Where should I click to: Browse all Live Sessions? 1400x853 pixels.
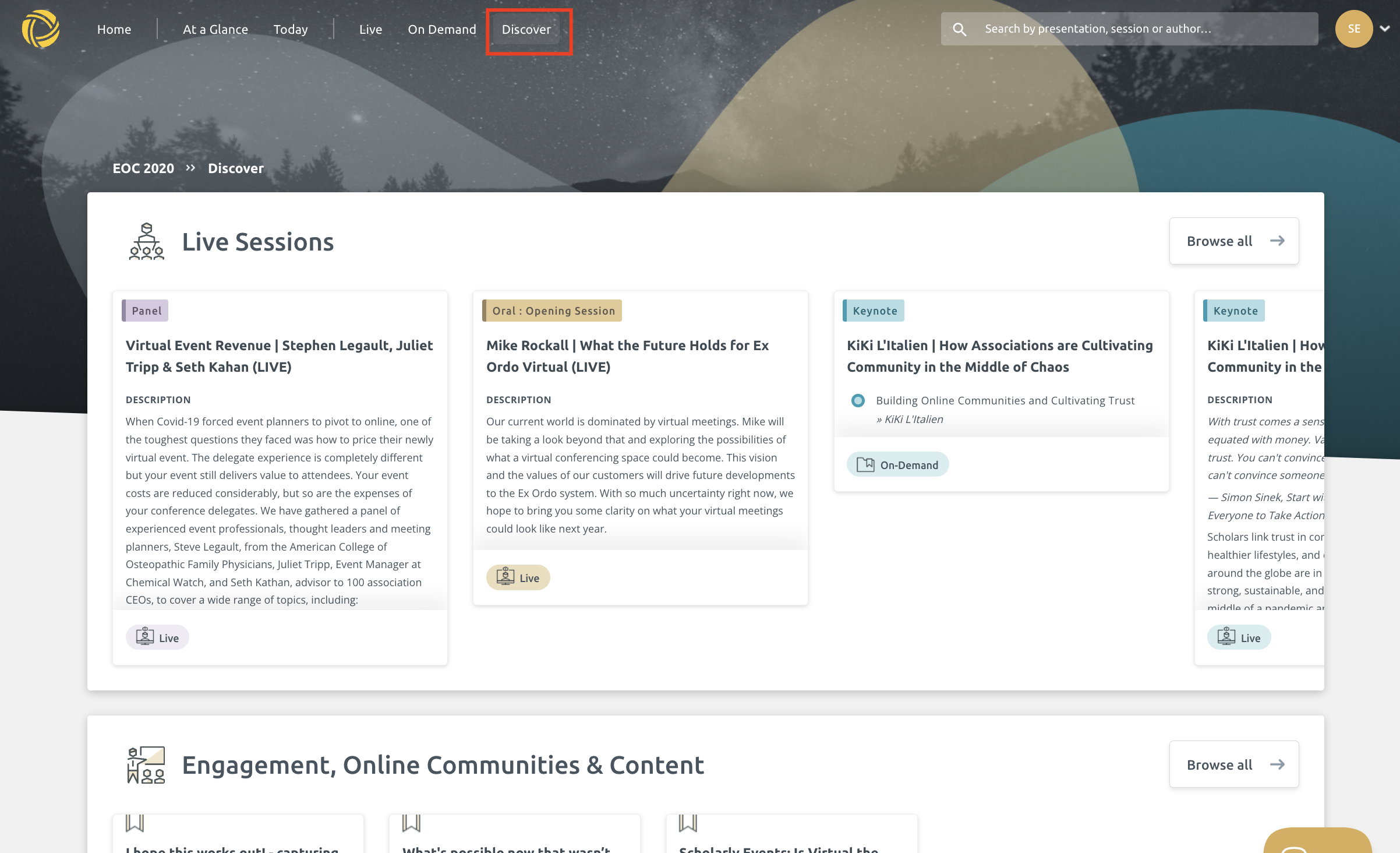(1233, 240)
